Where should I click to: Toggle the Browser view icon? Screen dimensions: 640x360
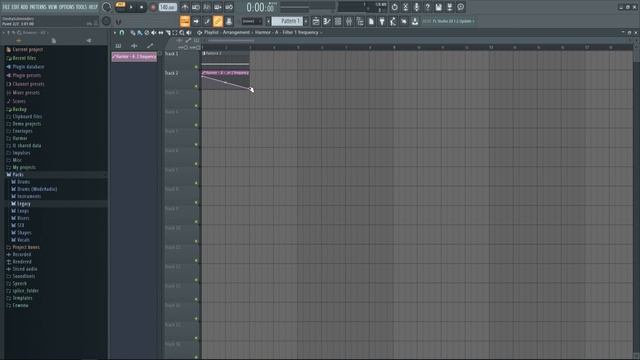[x=360, y=21]
